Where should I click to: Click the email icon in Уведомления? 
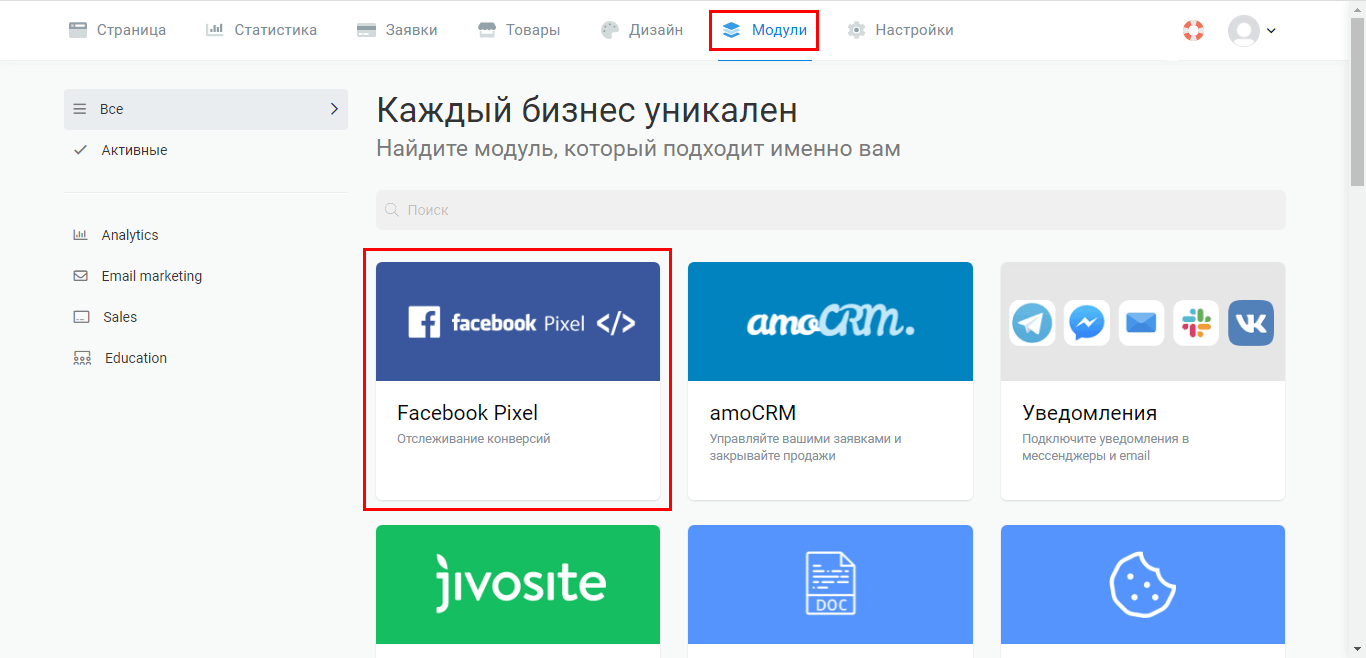[1142, 323]
